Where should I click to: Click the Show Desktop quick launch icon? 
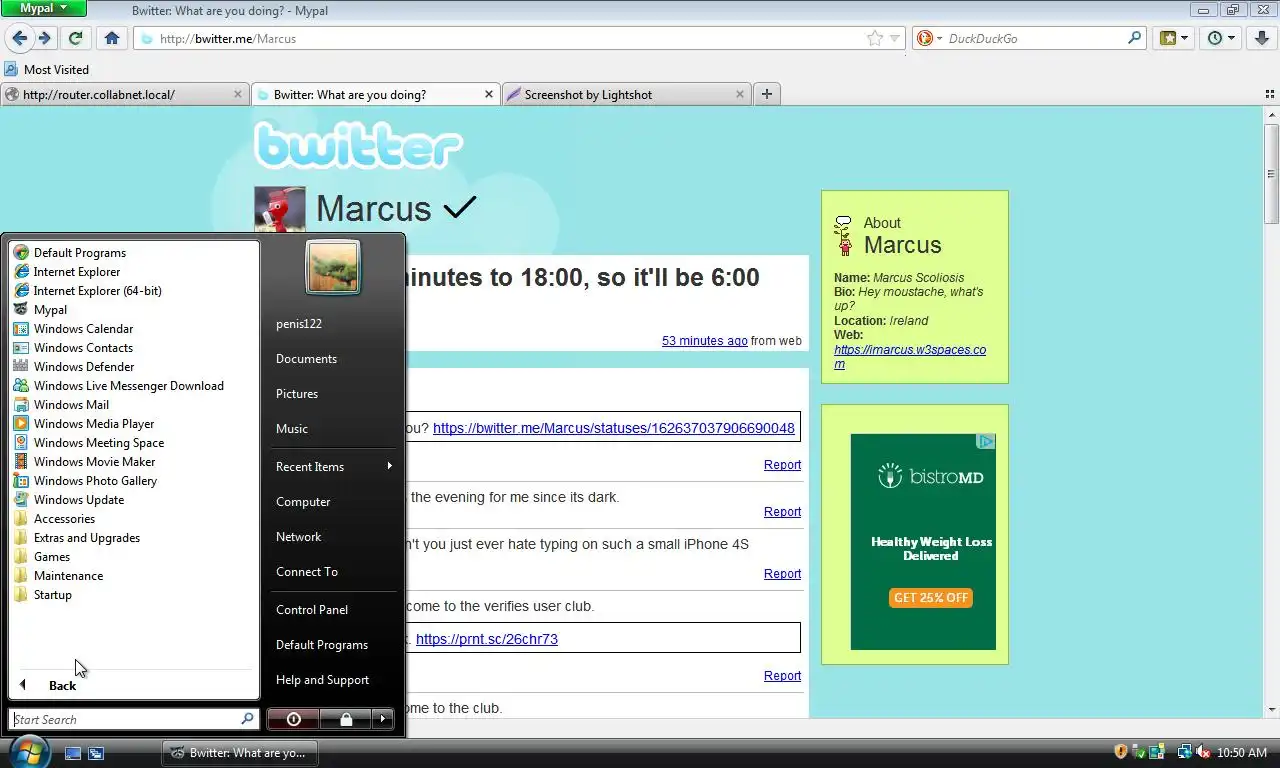coord(73,753)
